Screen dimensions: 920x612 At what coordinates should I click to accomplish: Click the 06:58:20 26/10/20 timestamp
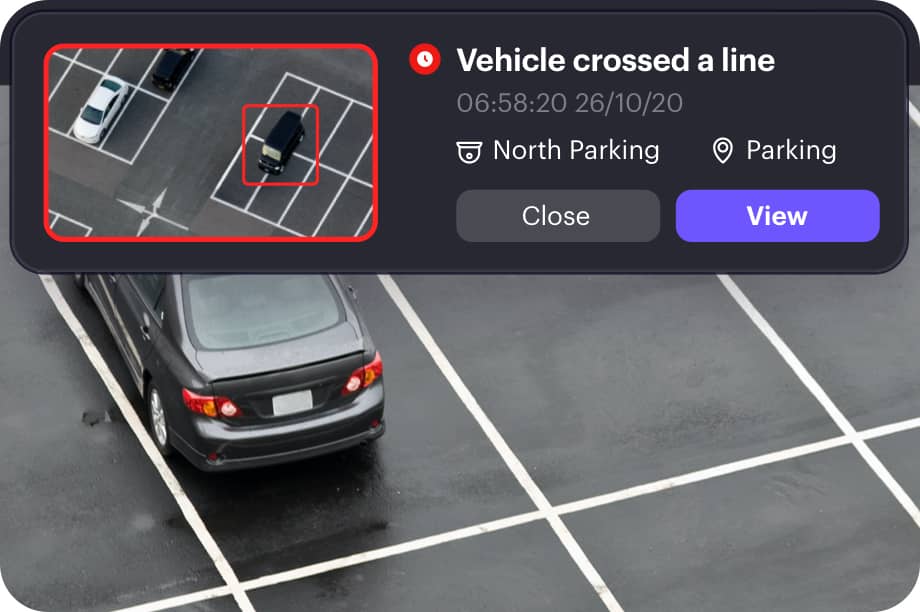tap(570, 103)
